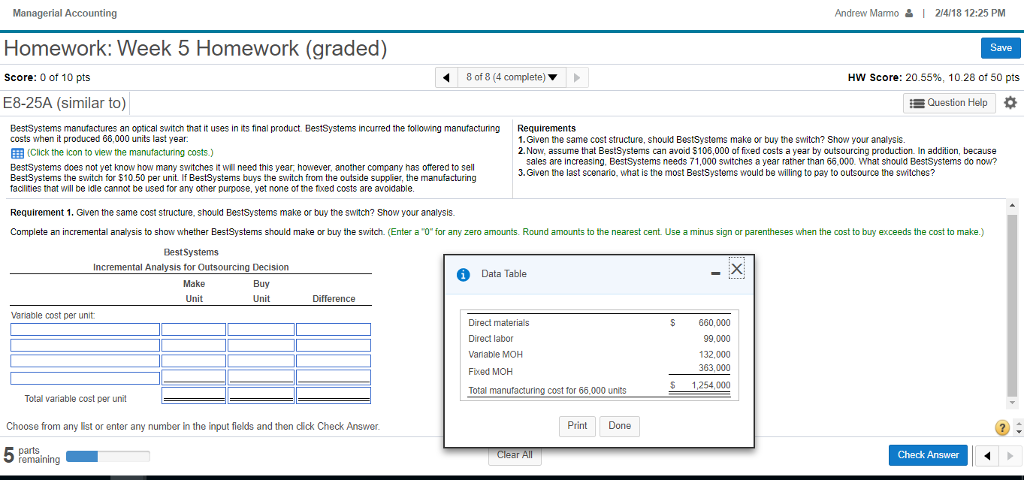Click the 660,000 direct materials value
This screenshot has width=1024, height=480.
(714, 323)
